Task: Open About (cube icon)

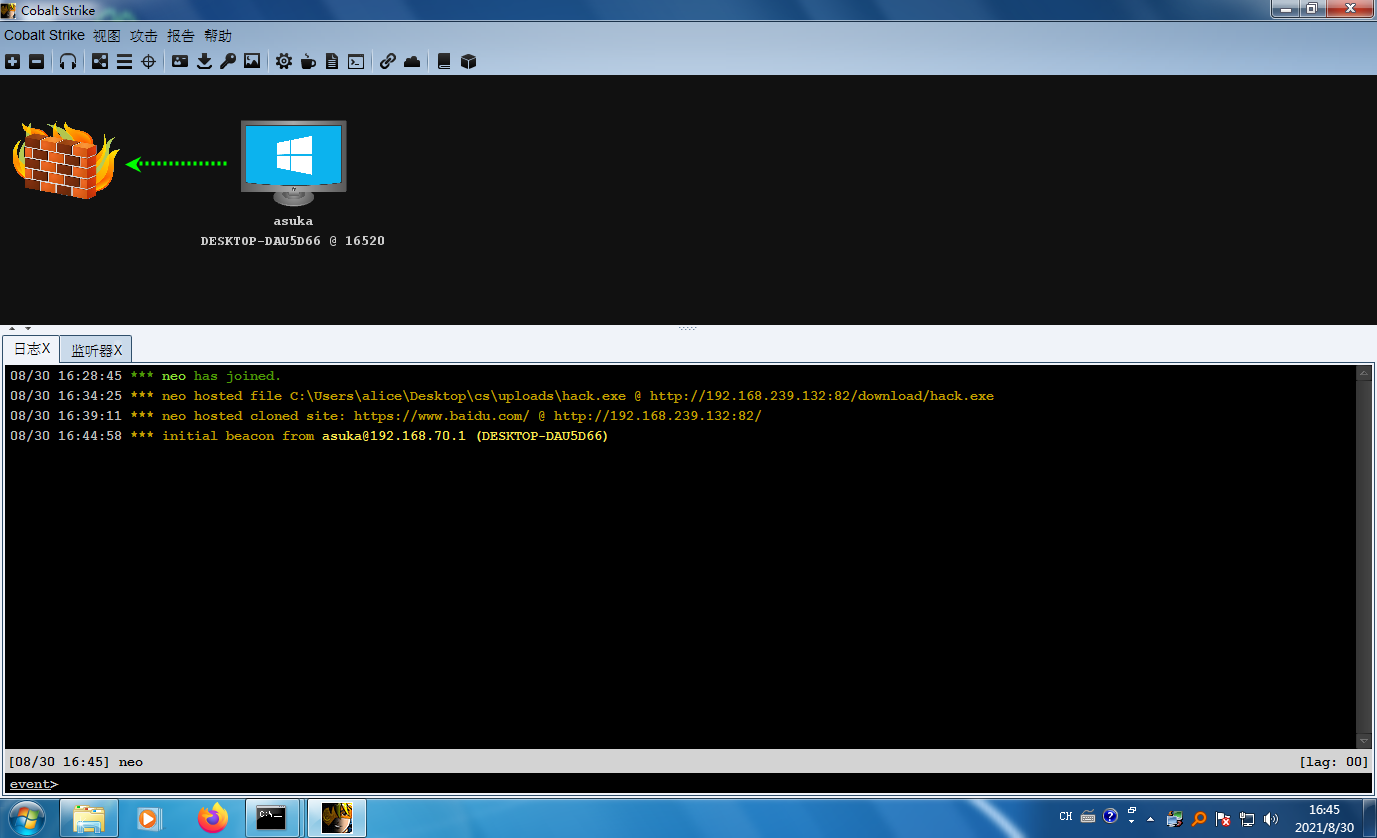Action: 468,61
